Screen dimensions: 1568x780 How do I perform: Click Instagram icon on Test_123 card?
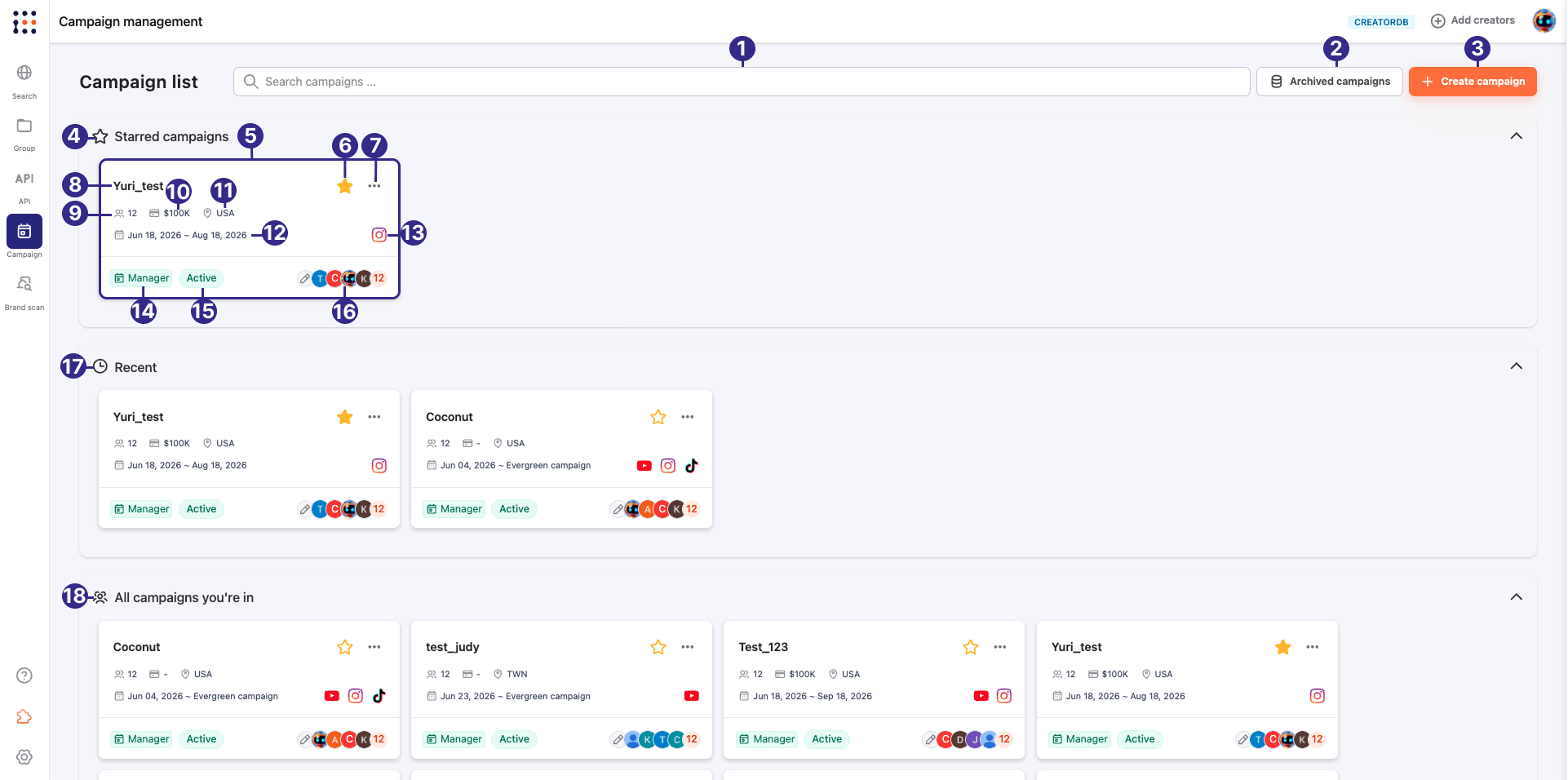(x=1004, y=696)
